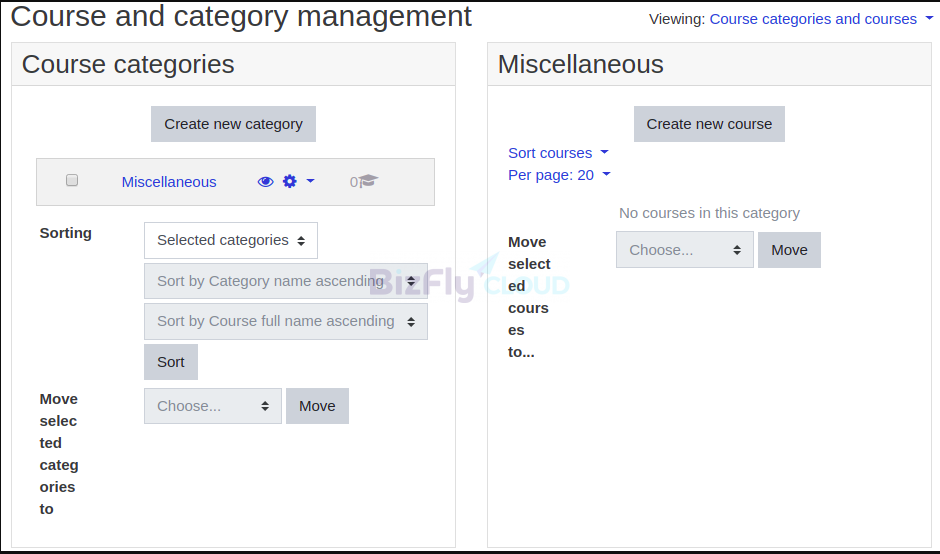
Task: Open the Selected categories sorting dropdown
Action: pyautogui.click(x=231, y=240)
